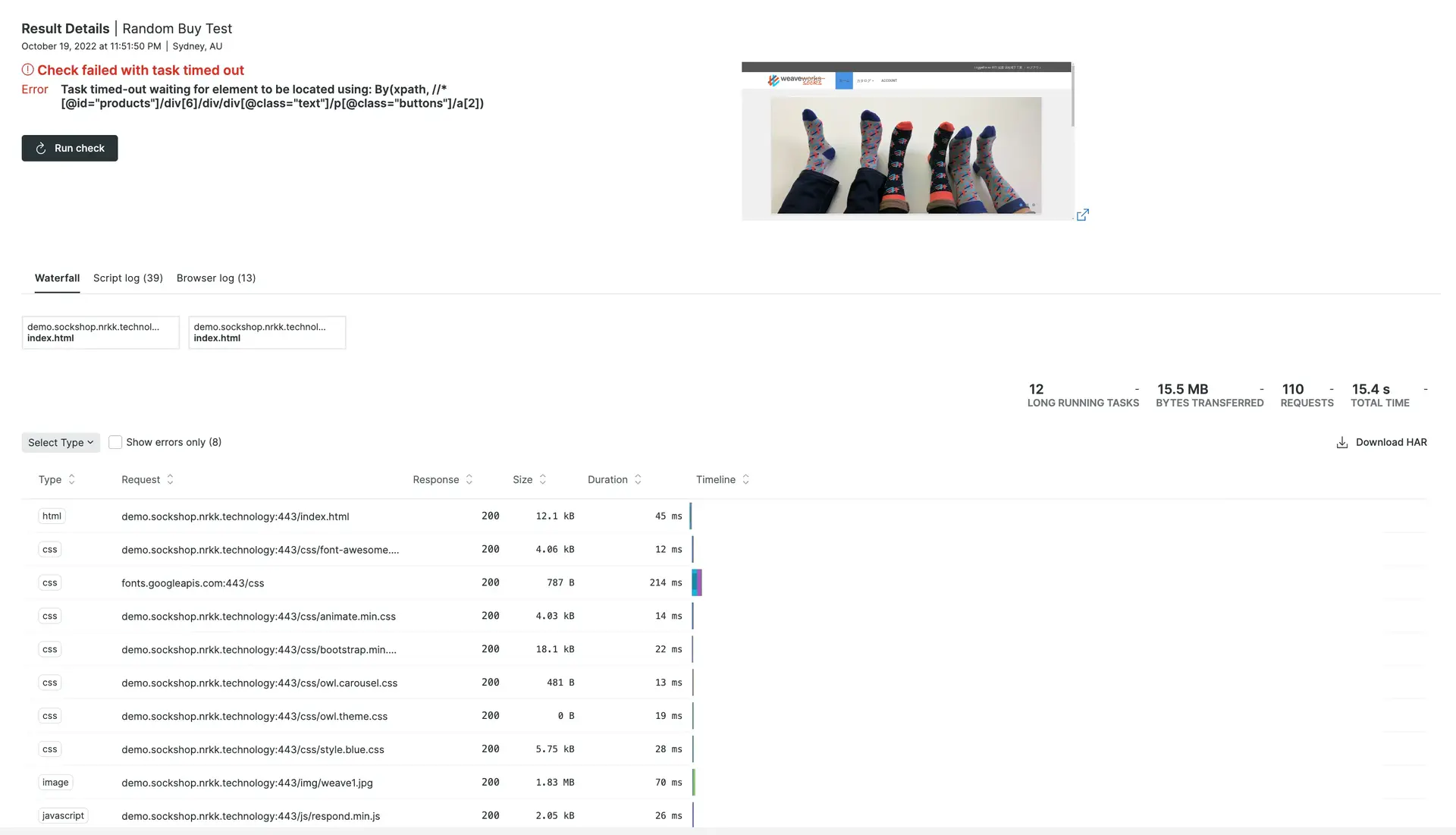
Task: Click the Download HAR icon
Action: tap(1341, 442)
